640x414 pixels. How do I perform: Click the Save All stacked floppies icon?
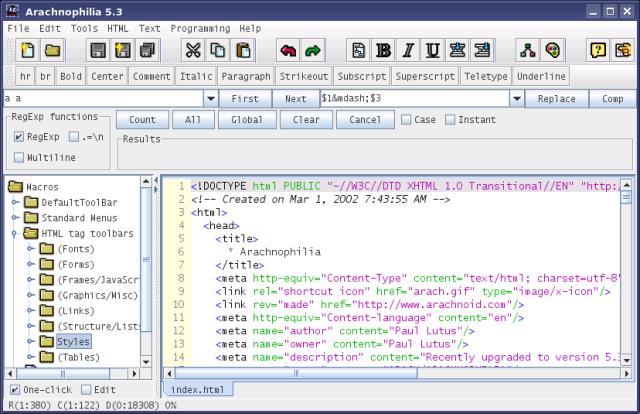coord(147,51)
